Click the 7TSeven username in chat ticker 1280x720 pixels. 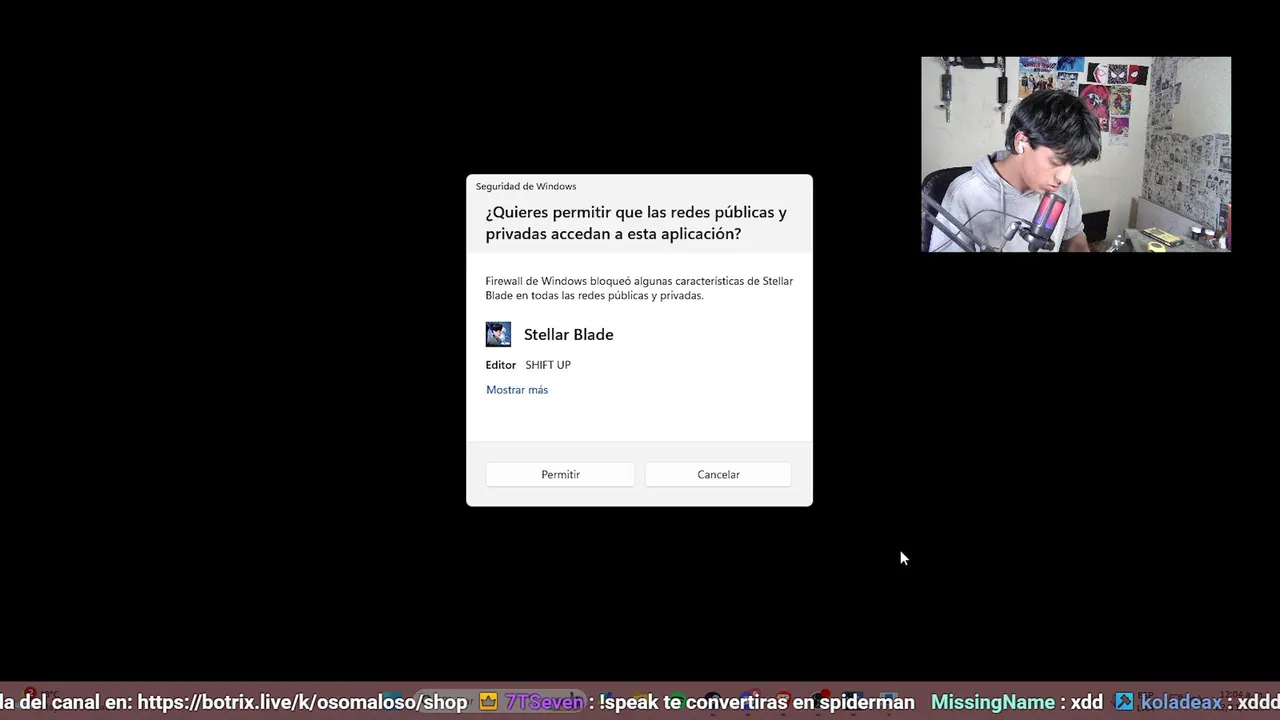[x=544, y=702]
